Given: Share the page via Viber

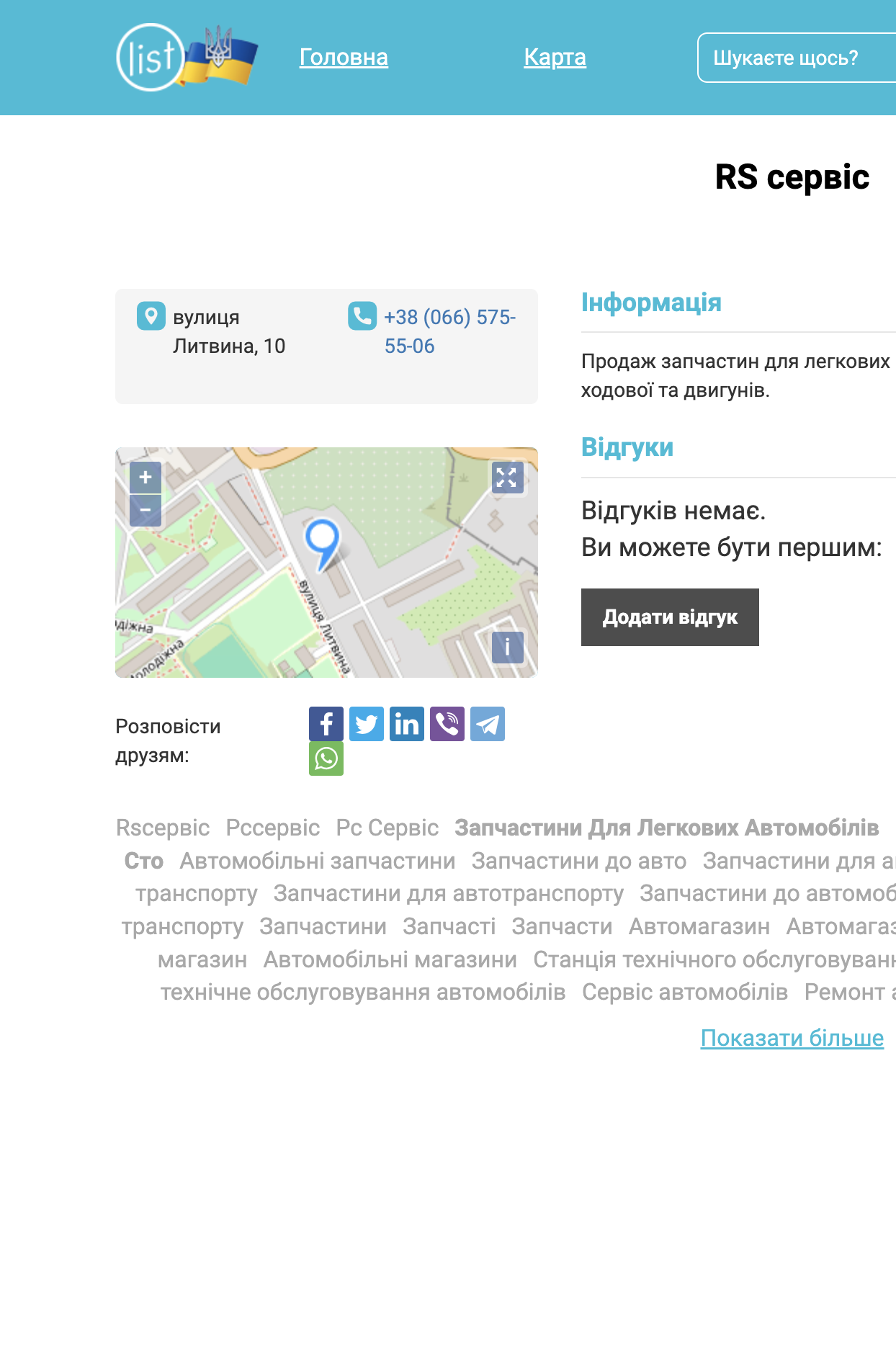Looking at the screenshot, I should coord(447,724).
